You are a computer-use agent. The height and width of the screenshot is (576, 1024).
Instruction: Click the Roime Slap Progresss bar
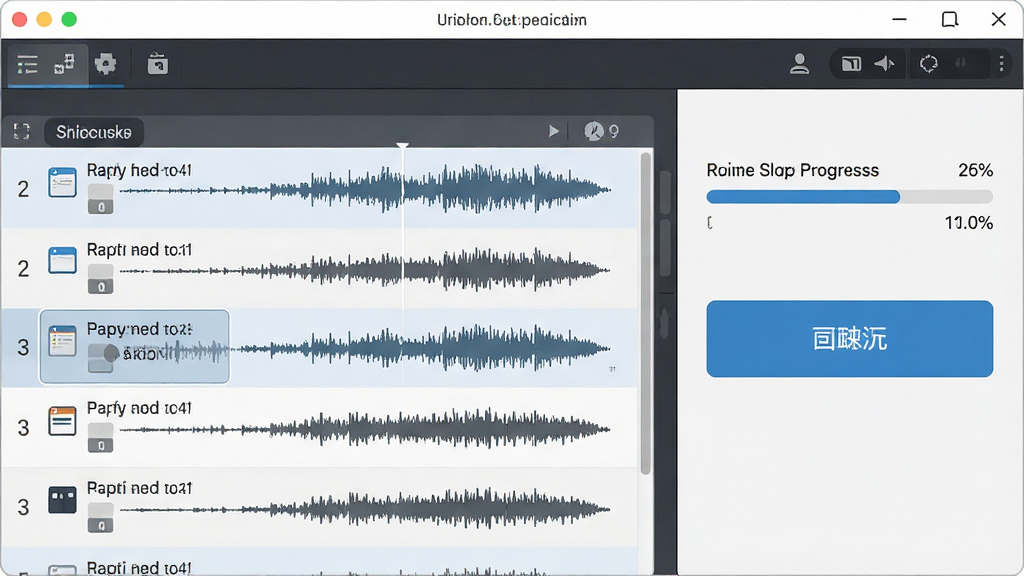[850, 197]
